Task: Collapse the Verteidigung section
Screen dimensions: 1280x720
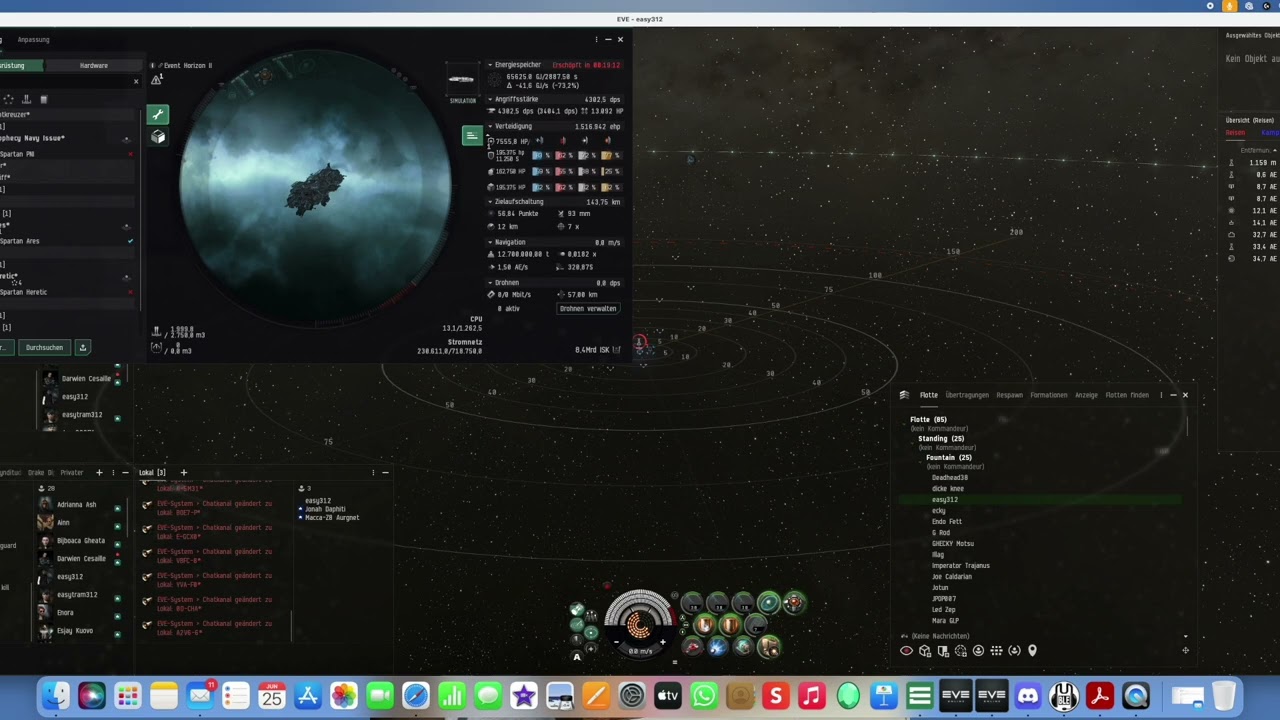Action: [491, 126]
